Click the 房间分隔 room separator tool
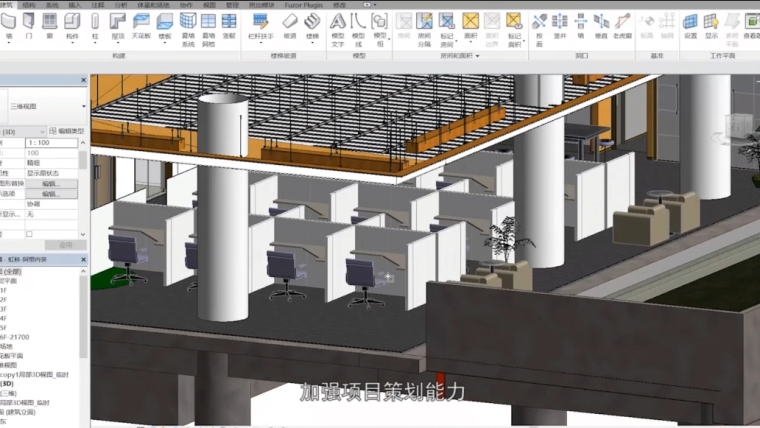 (424, 24)
